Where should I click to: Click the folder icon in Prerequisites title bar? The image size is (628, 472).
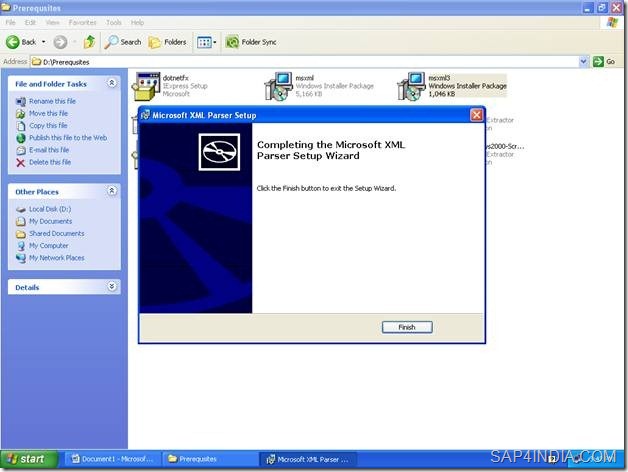pyautogui.click(x=6, y=7)
